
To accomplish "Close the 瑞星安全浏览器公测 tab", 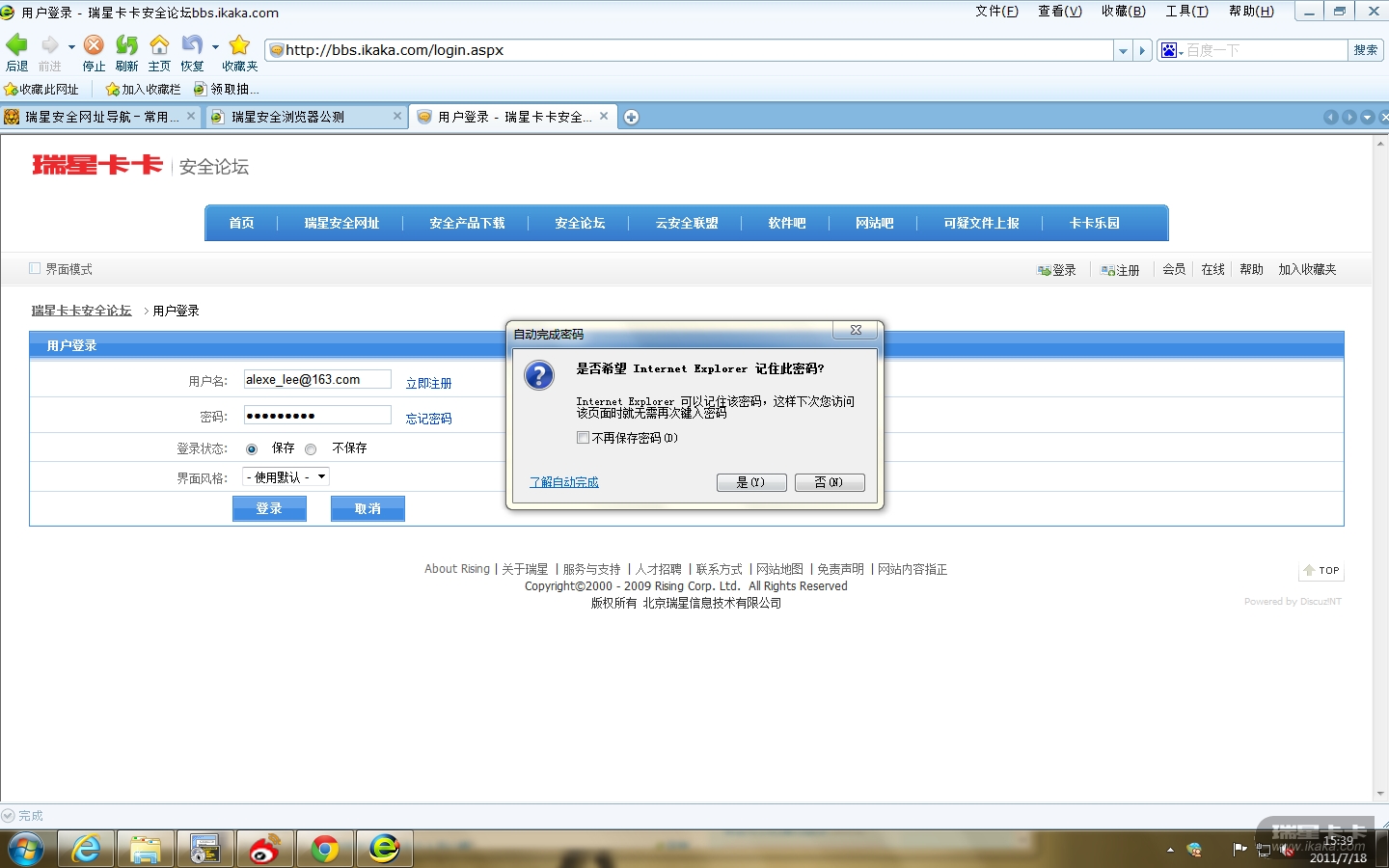I will [x=397, y=116].
